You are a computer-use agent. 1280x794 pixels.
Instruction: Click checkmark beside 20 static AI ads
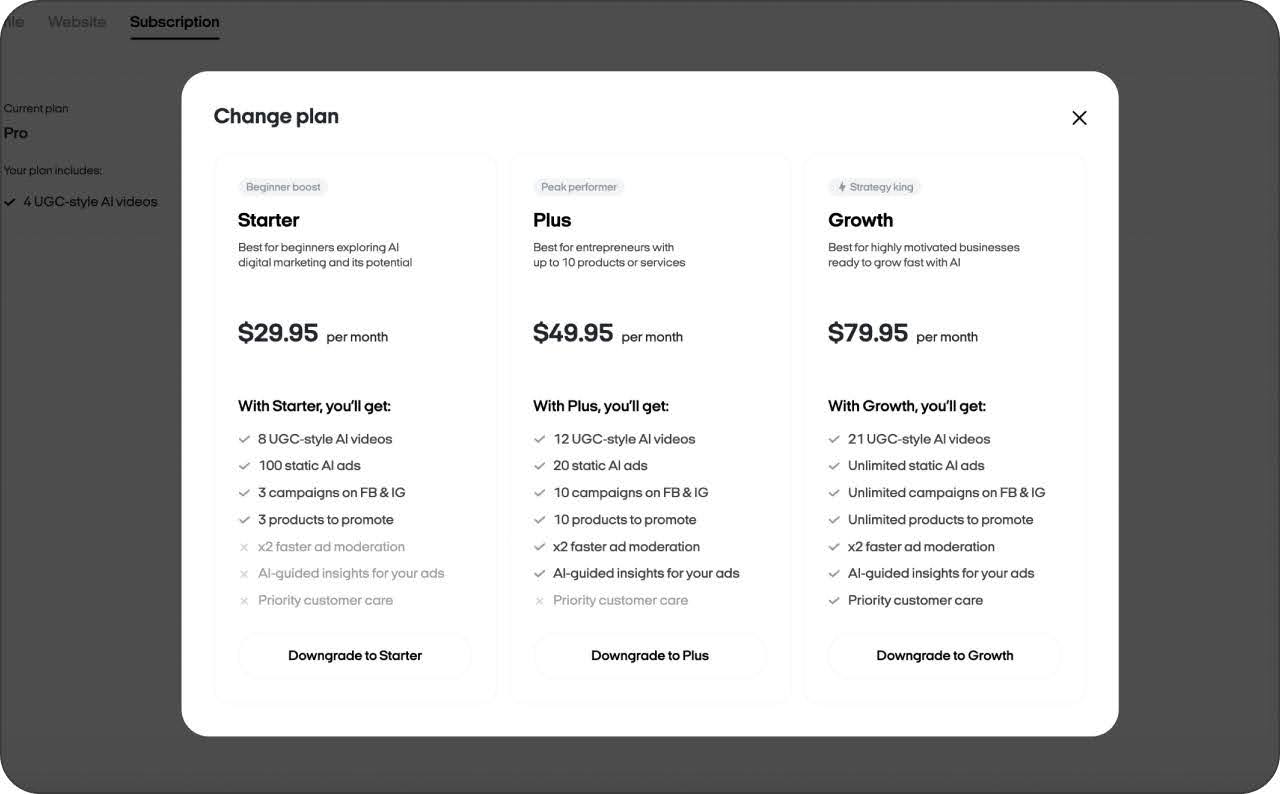(x=539, y=466)
